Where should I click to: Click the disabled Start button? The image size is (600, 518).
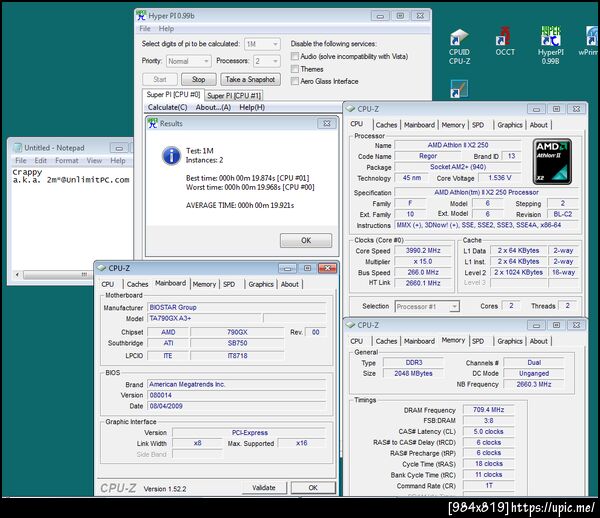(x=160, y=79)
